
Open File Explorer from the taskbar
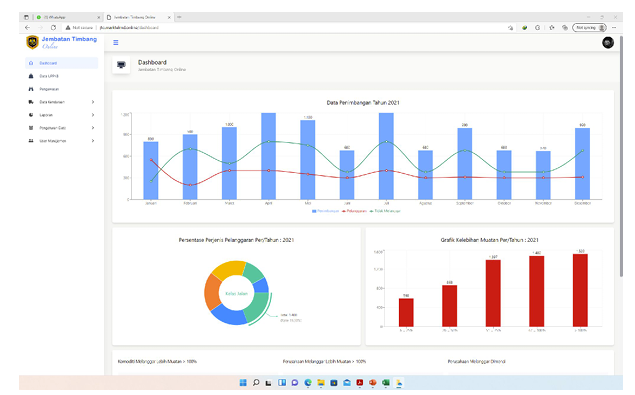(x=321, y=382)
